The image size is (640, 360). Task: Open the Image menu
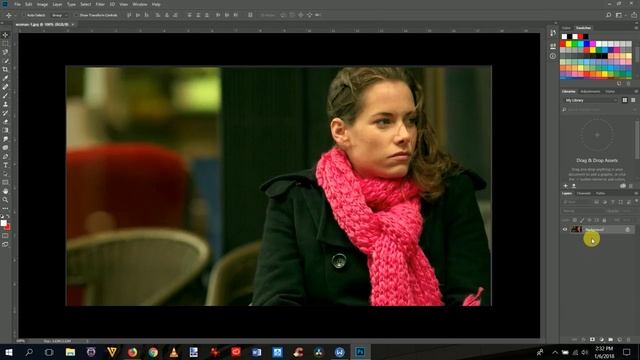point(42,4)
